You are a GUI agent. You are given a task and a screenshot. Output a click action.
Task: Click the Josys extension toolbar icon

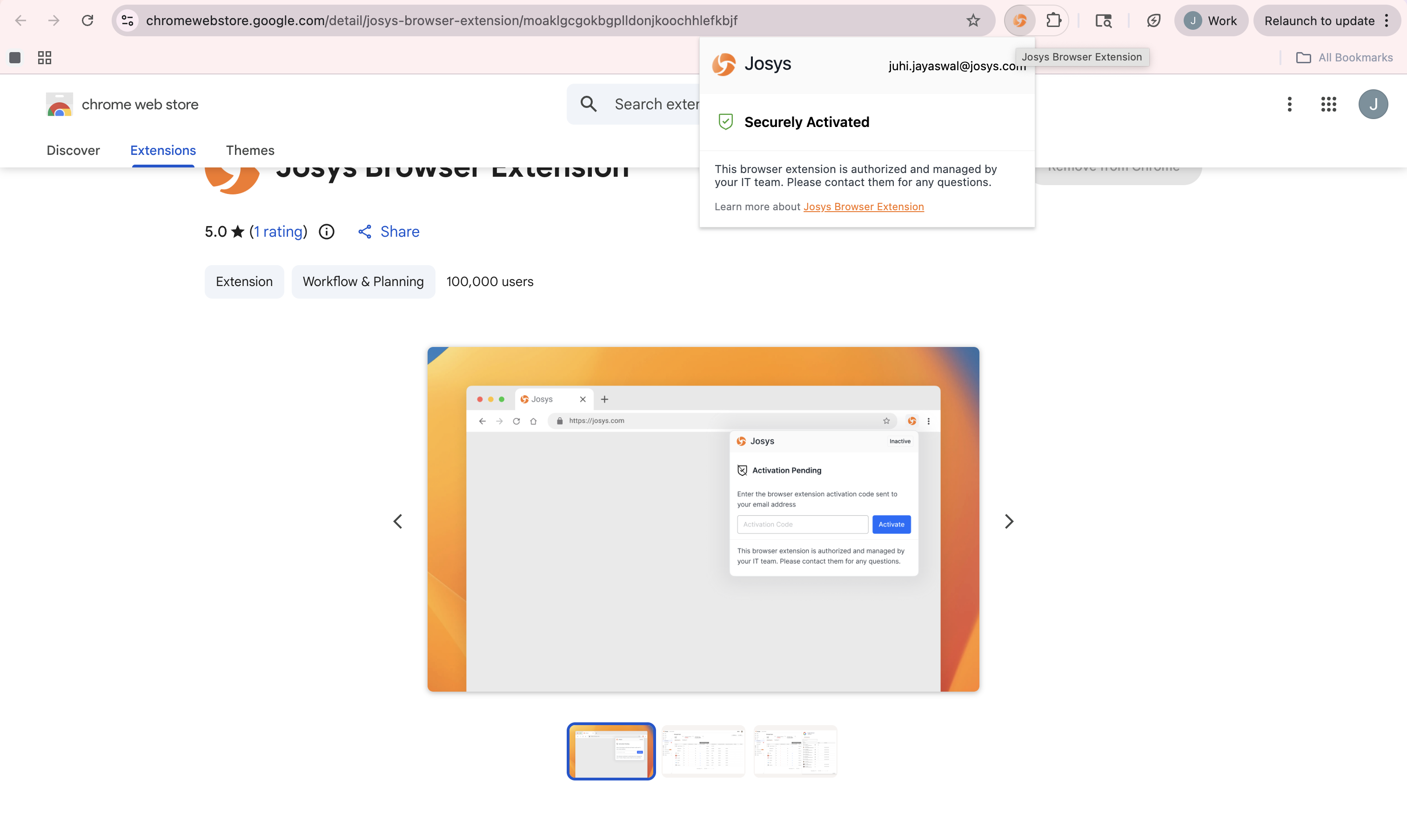coord(1020,21)
